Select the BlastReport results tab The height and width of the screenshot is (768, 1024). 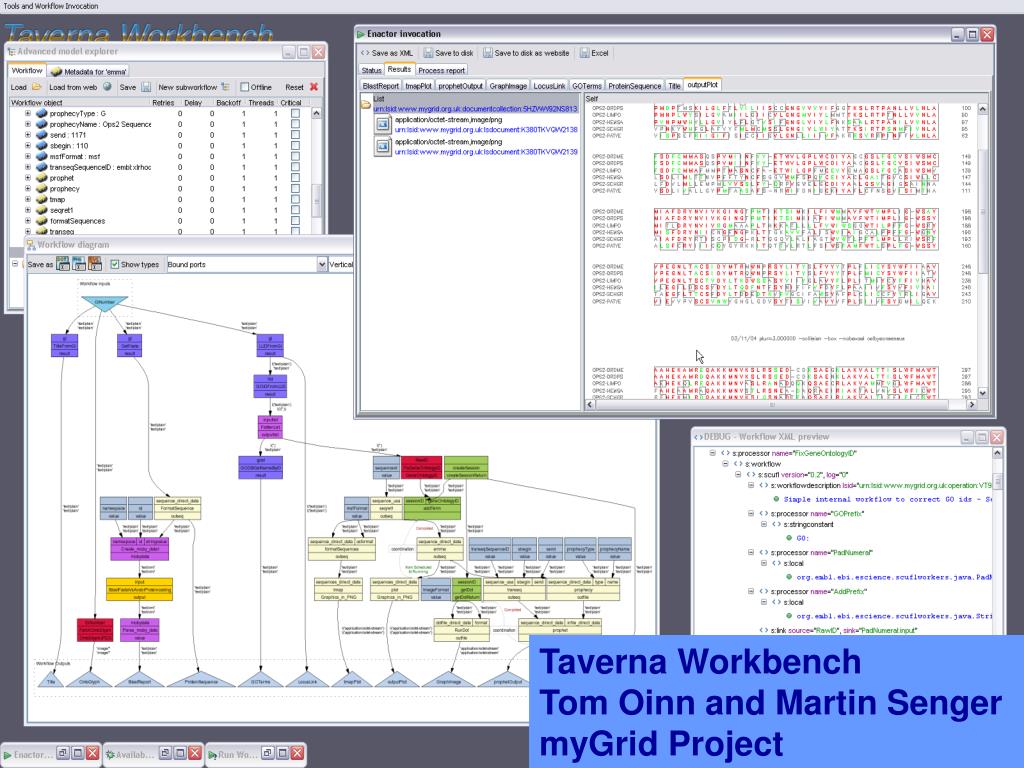point(381,86)
